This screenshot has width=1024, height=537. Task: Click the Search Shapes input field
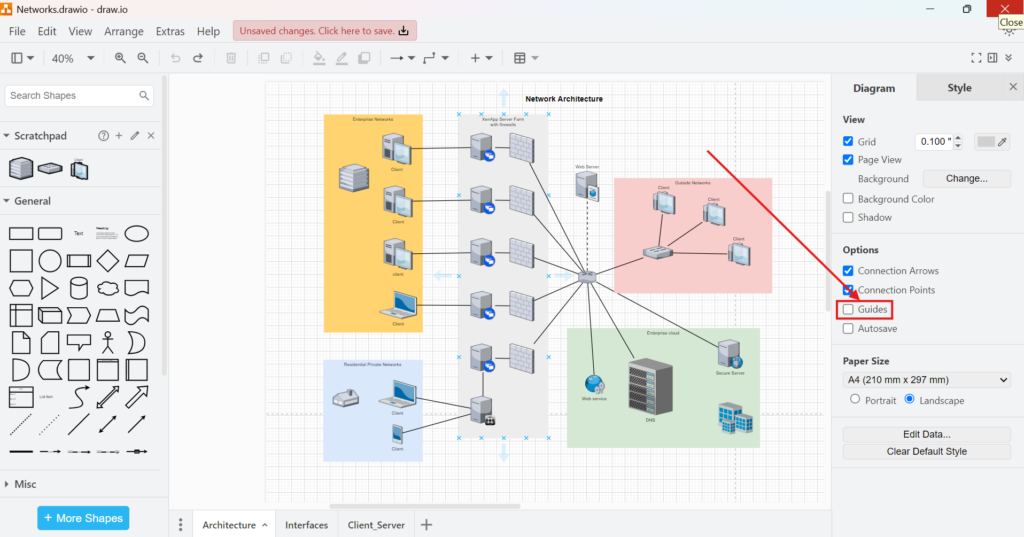pyautogui.click(x=72, y=96)
